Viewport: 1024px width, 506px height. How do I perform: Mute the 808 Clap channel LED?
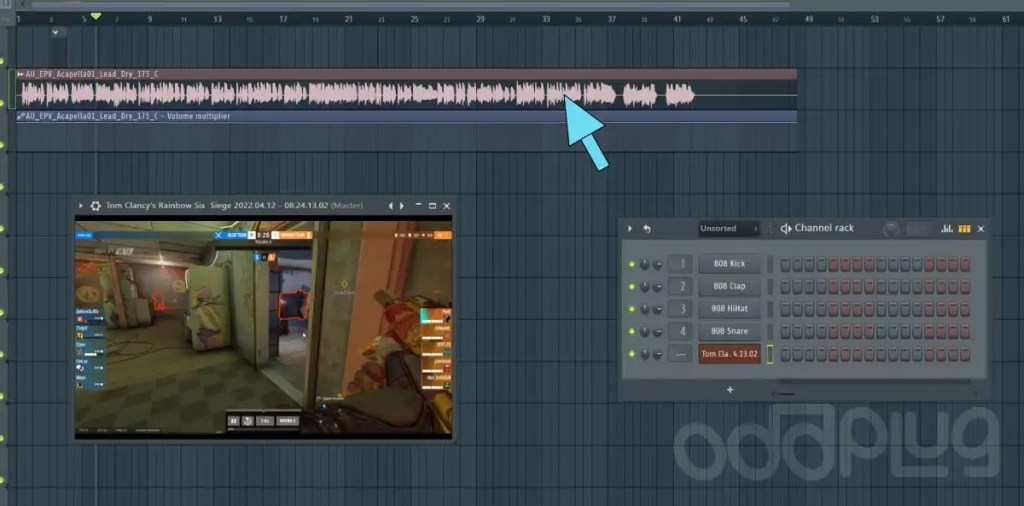pos(632,287)
